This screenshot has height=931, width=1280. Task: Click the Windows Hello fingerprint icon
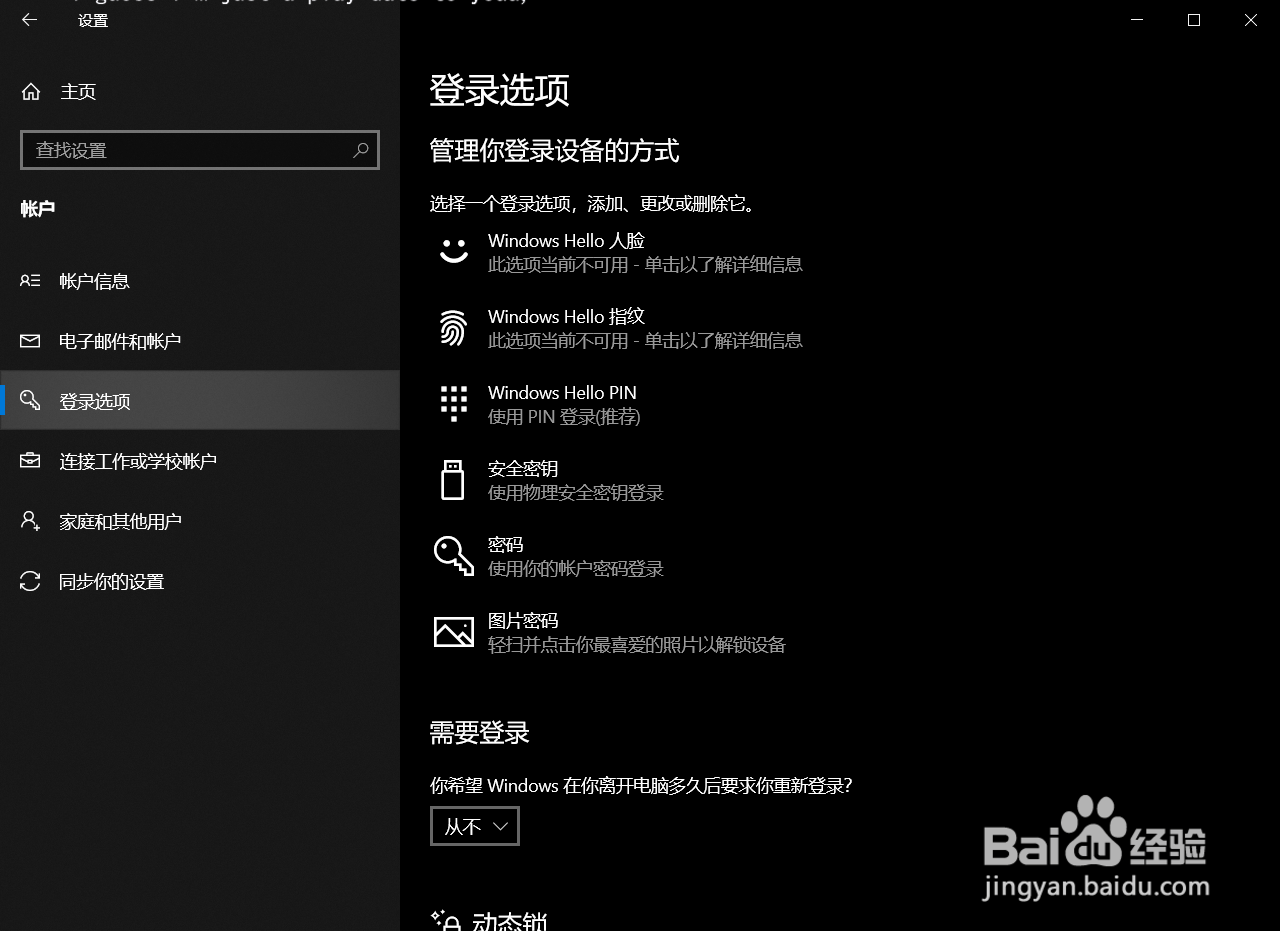[453, 328]
